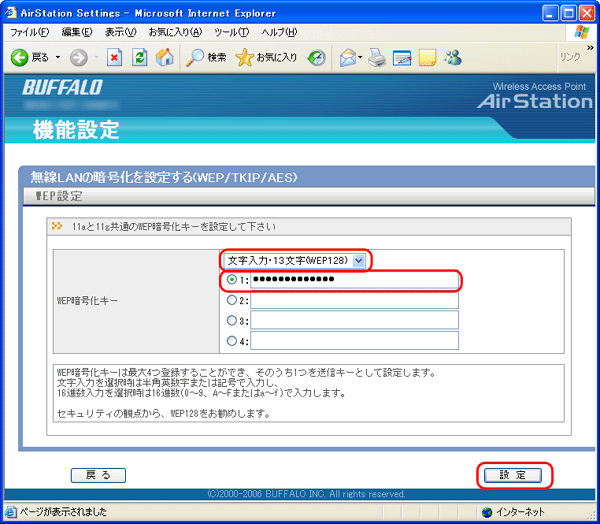Click the status bar page icon

(x=11, y=512)
